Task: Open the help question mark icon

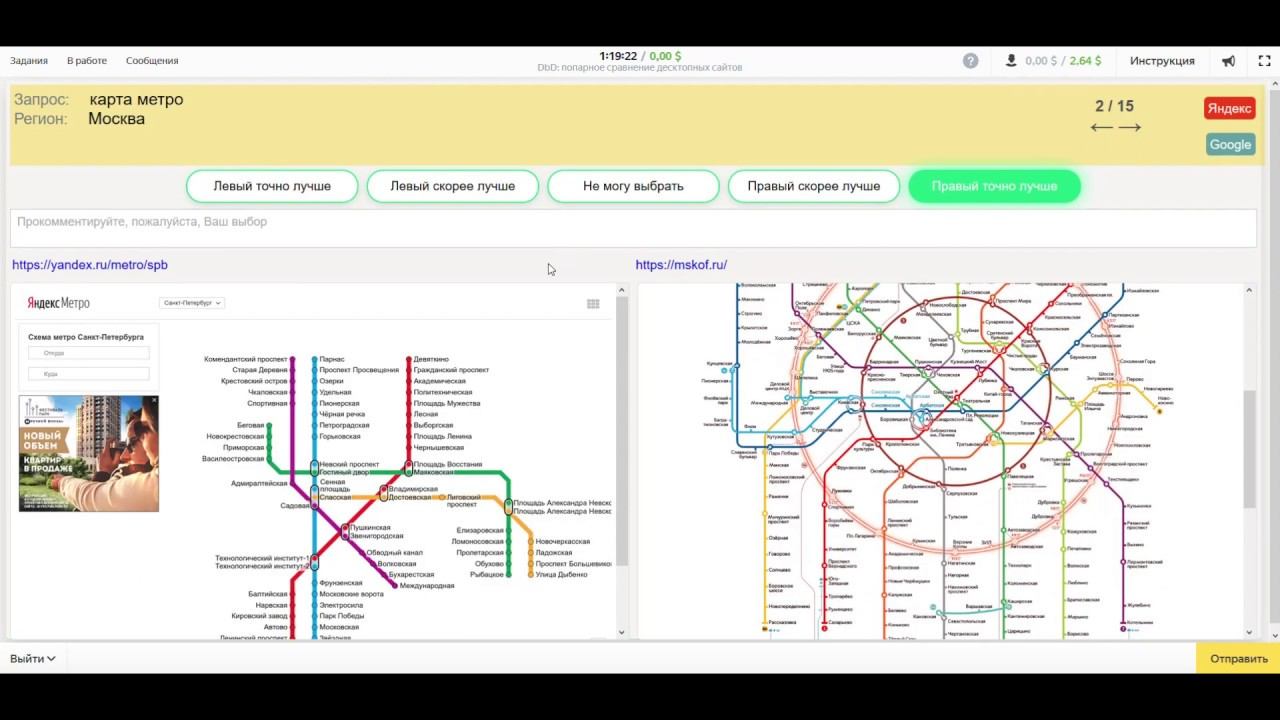Action: pos(970,60)
